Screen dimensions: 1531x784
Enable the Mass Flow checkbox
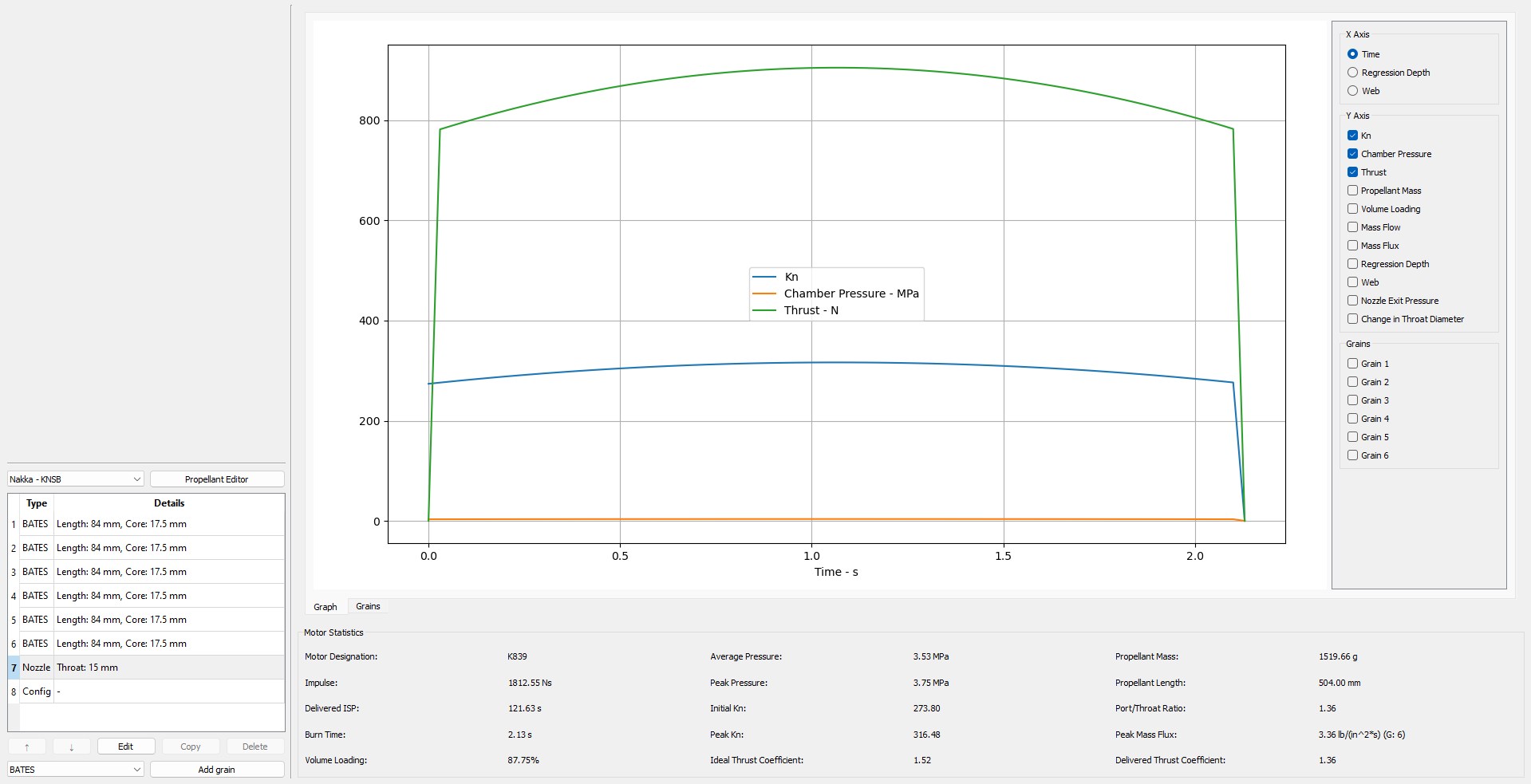click(x=1352, y=227)
